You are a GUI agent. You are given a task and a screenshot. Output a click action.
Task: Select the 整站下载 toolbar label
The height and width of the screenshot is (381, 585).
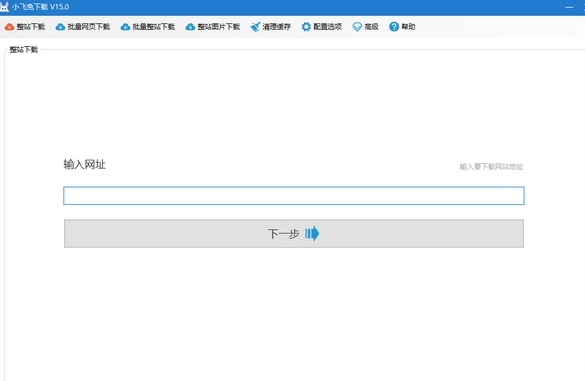(x=31, y=27)
